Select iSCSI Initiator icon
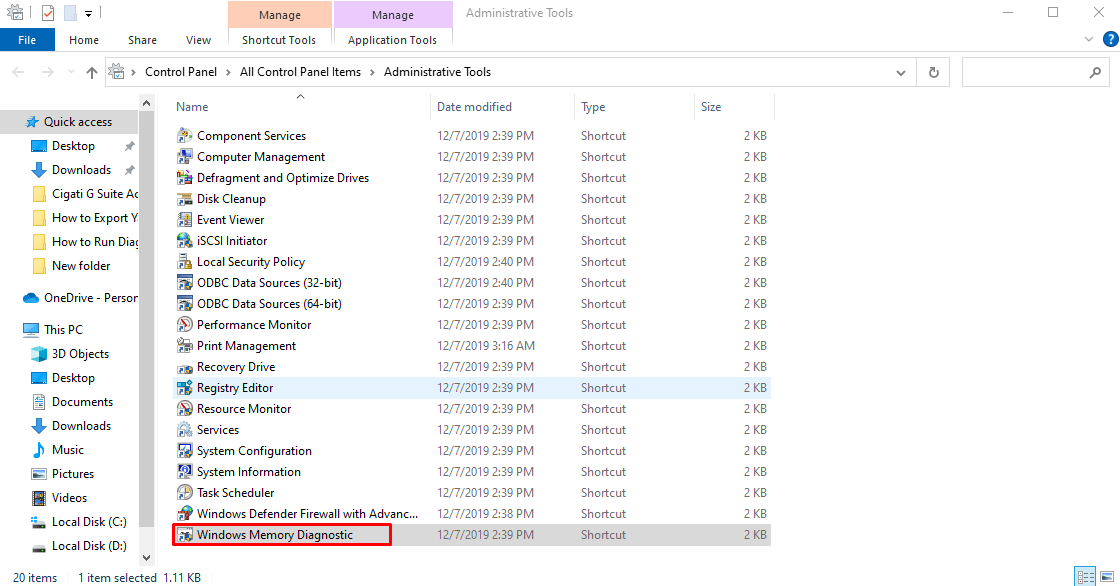This screenshot has height=586, width=1120. pos(184,241)
